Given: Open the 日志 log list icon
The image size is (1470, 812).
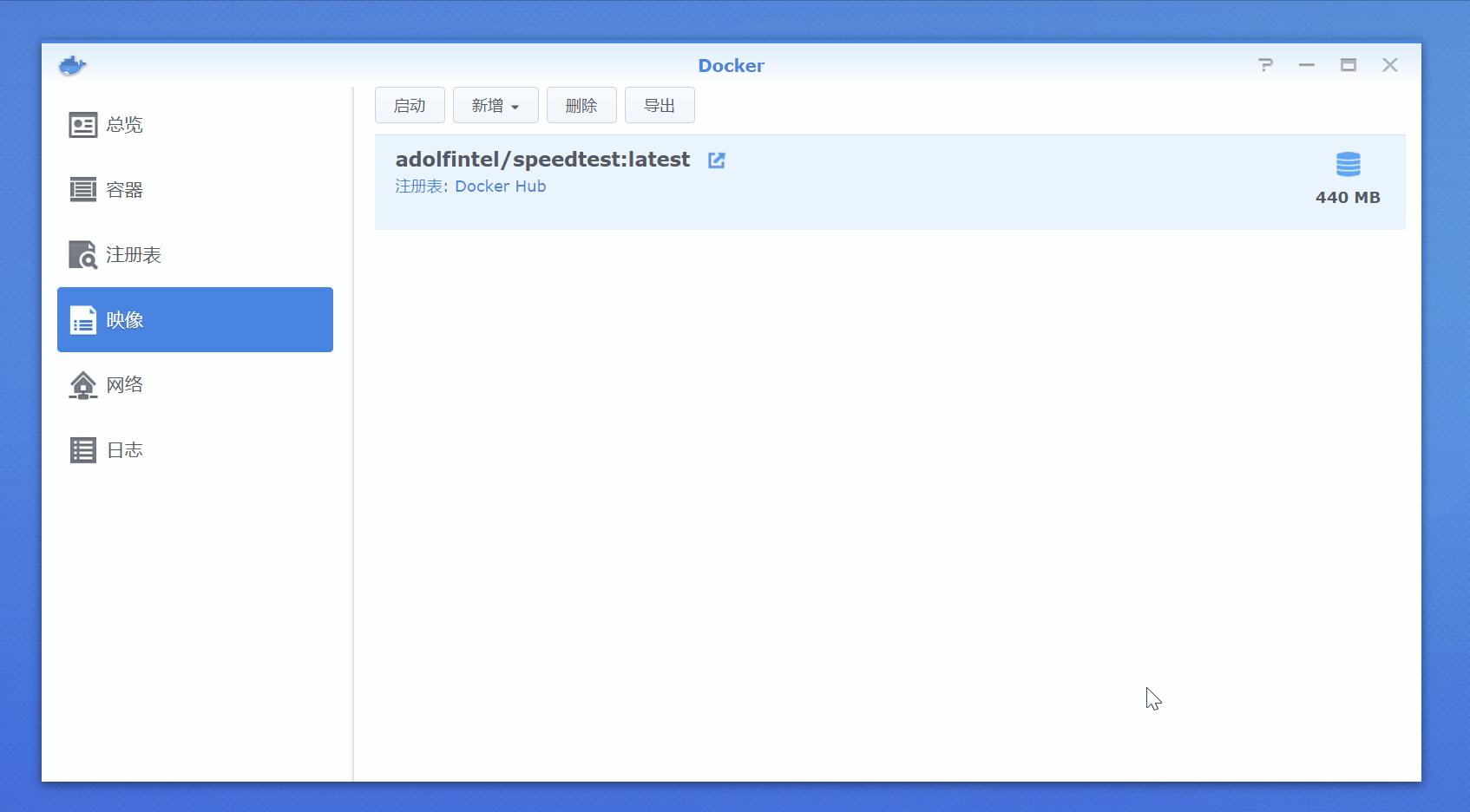Looking at the screenshot, I should 83,450.
